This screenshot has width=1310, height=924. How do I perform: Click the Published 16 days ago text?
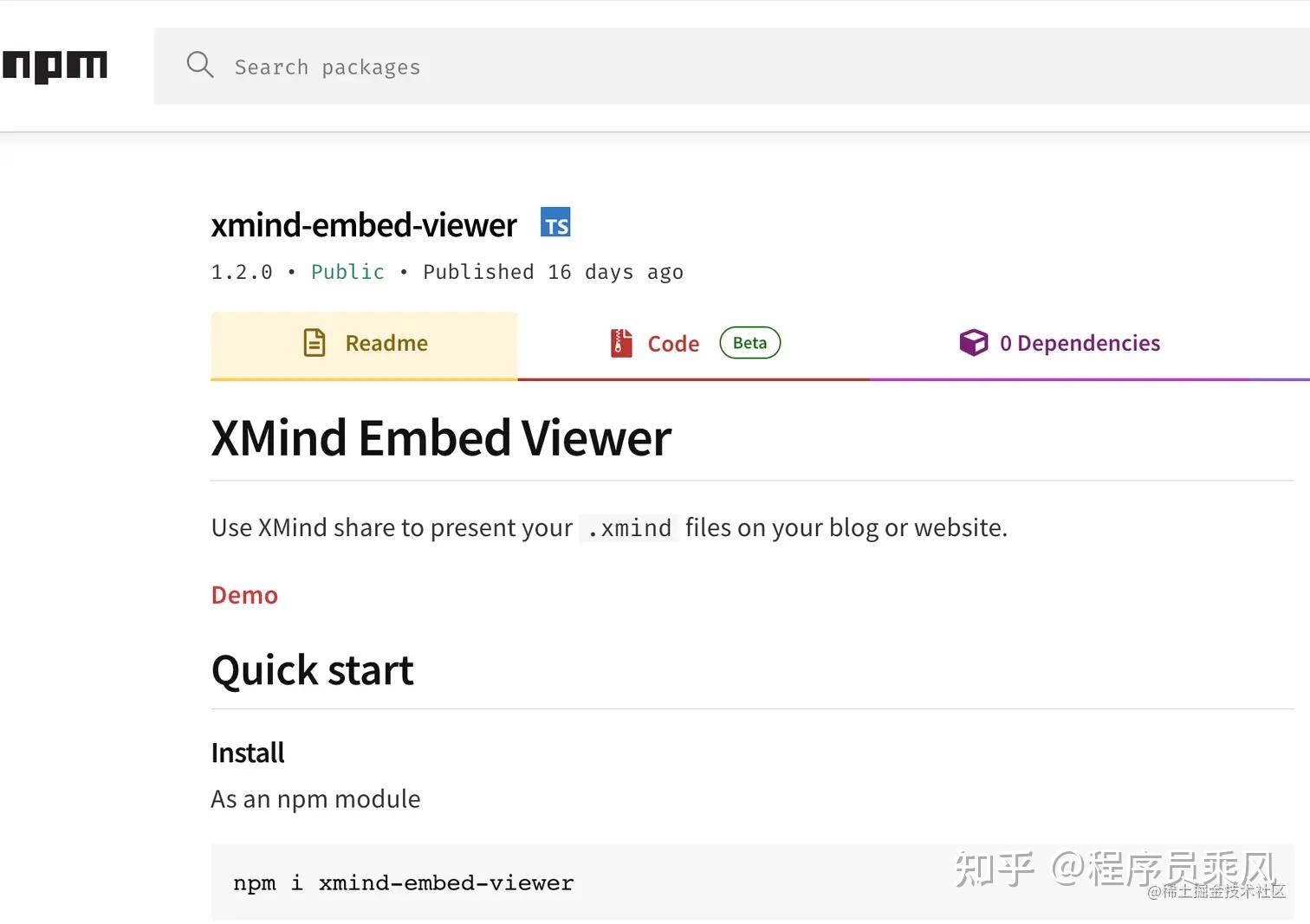pyautogui.click(x=553, y=271)
